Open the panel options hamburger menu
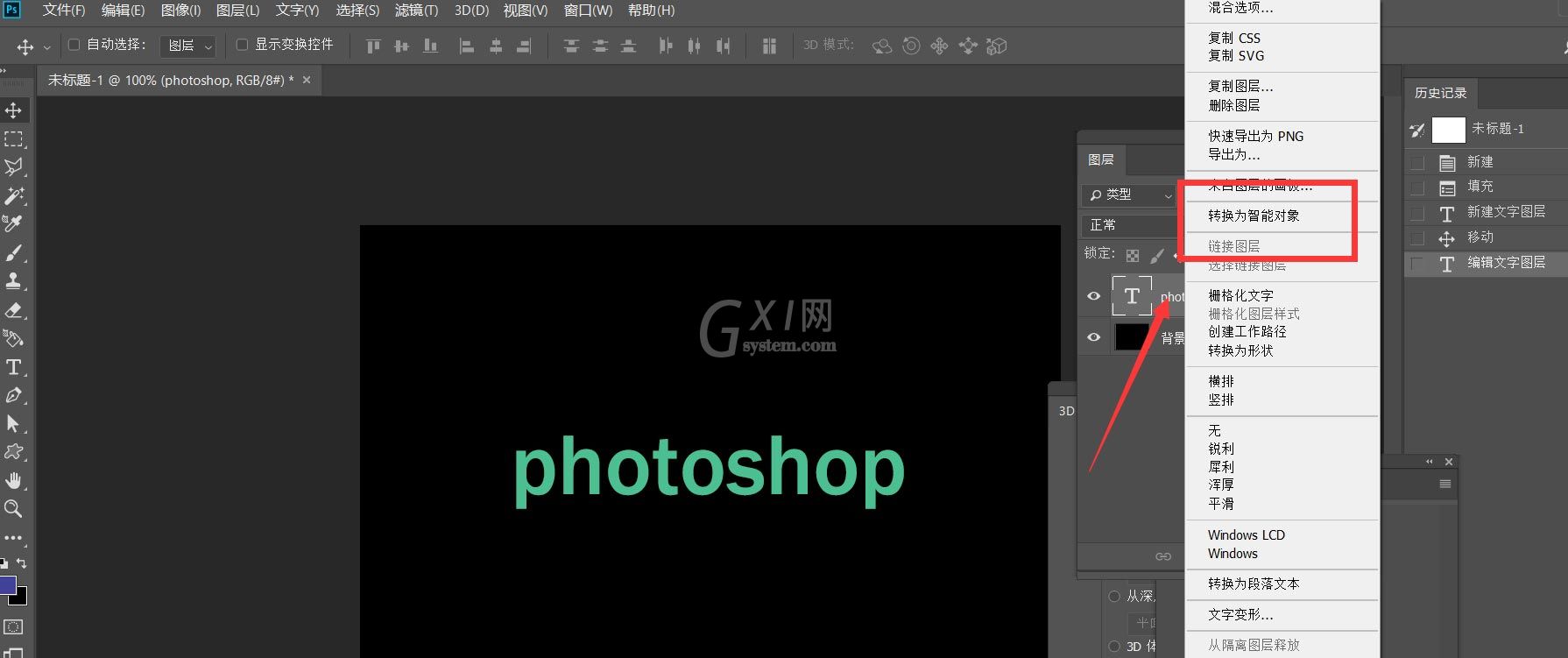 click(1445, 484)
